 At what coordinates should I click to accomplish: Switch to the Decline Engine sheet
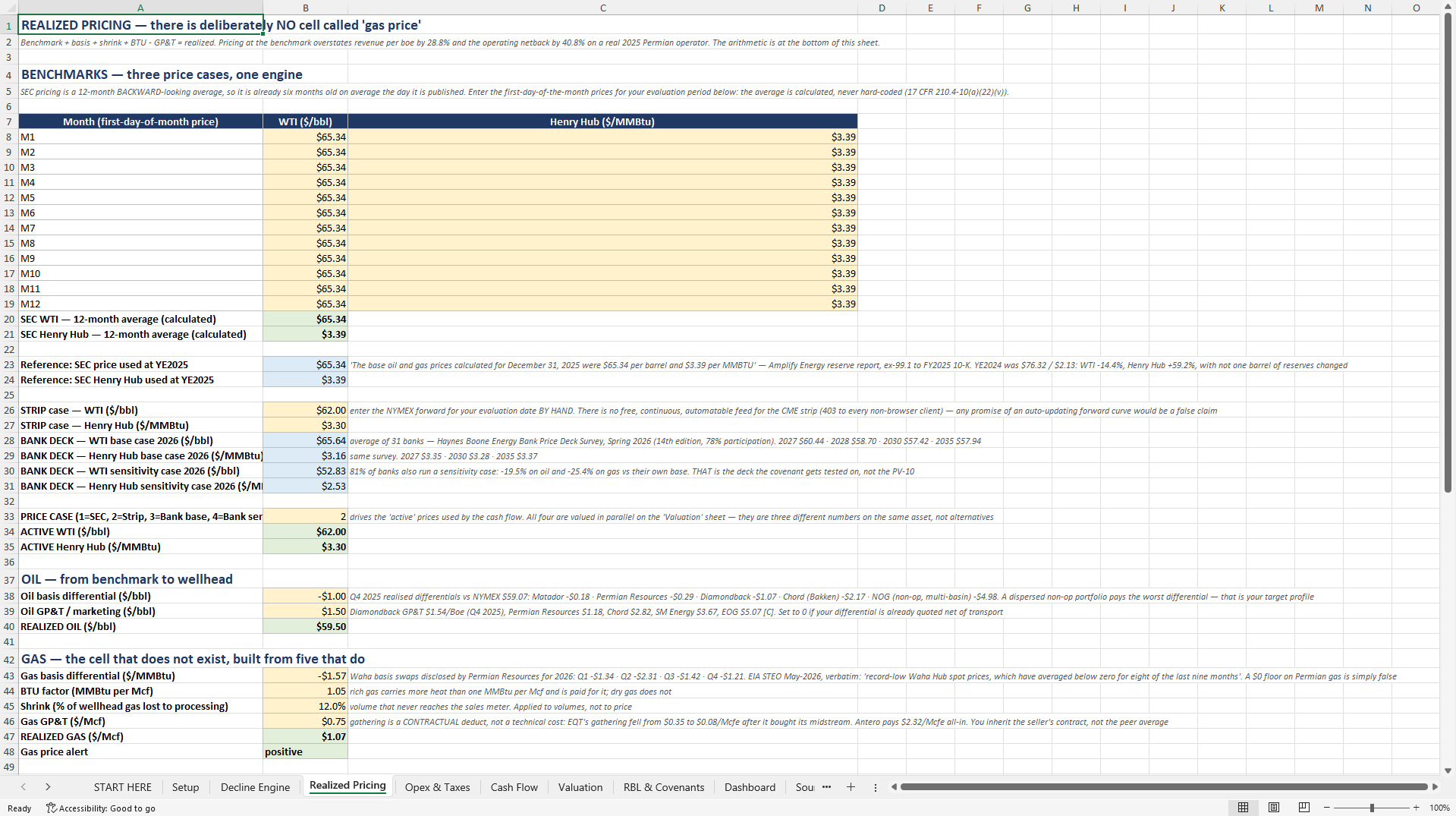tap(255, 787)
